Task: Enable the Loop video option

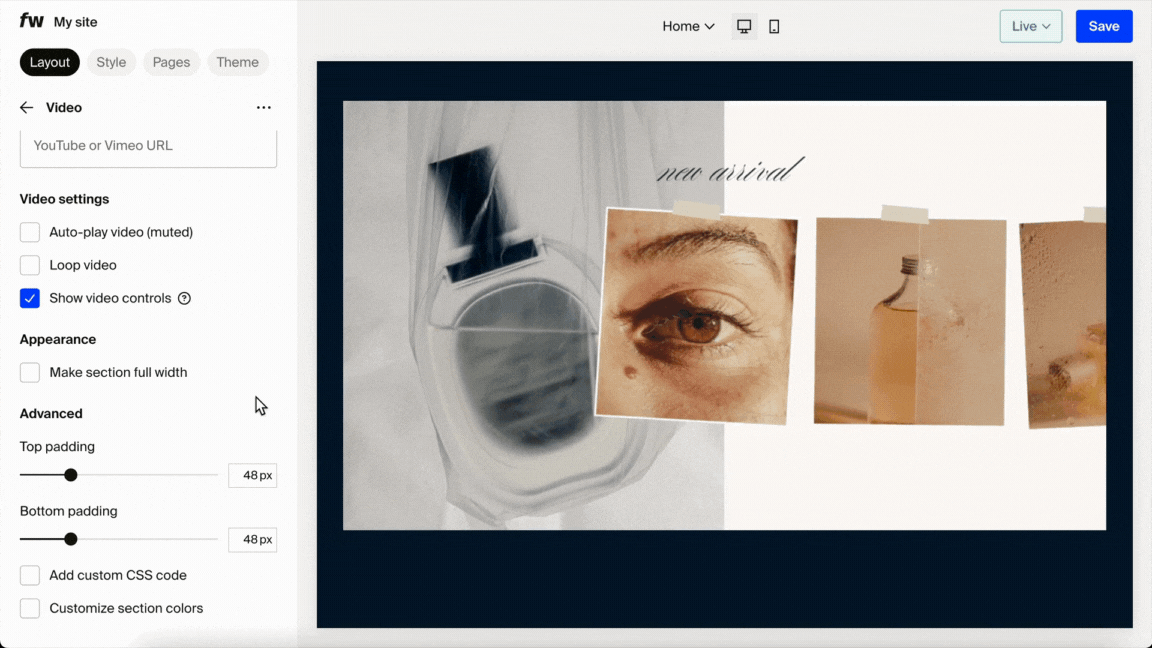Action: pyautogui.click(x=29, y=264)
